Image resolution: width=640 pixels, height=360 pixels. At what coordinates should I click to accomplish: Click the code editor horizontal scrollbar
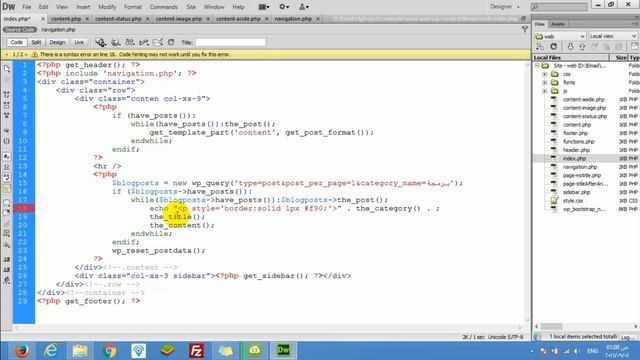click(268, 327)
